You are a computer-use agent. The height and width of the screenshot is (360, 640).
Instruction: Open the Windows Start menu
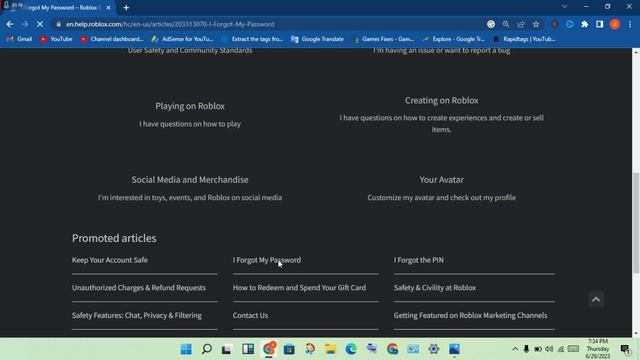click(186, 349)
